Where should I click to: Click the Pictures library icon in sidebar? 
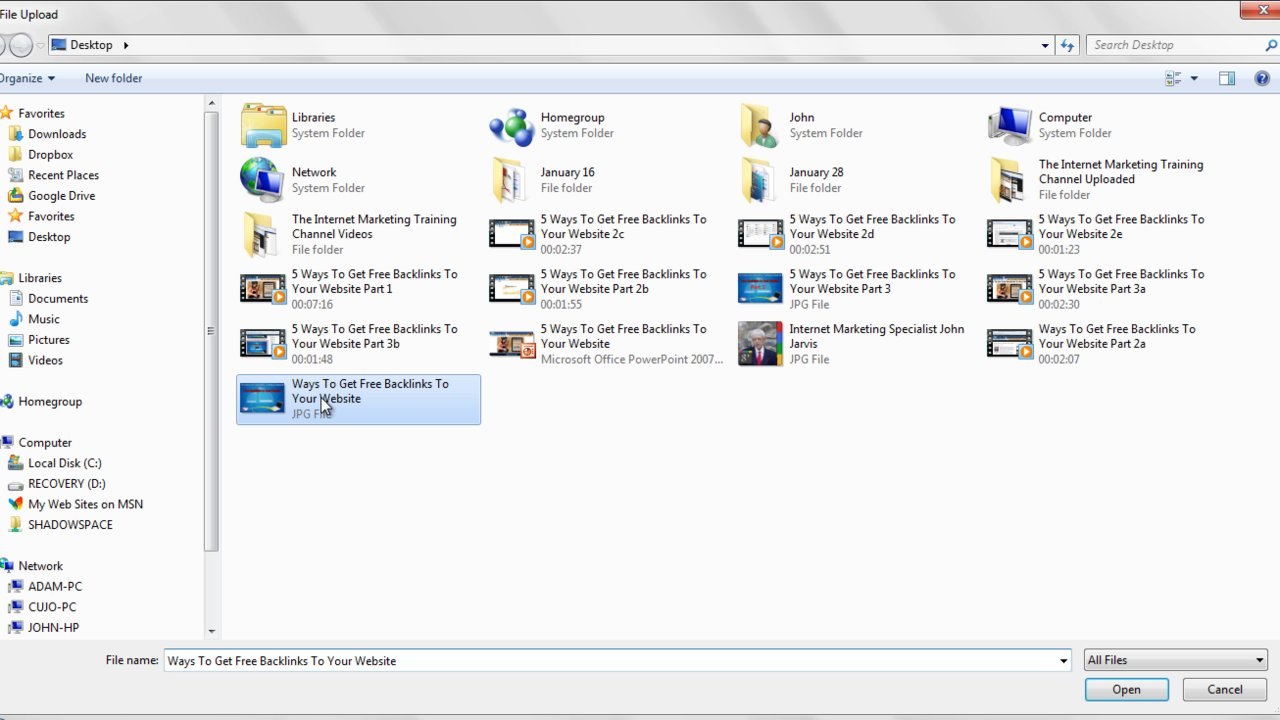pyautogui.click(x=15, y=340)
